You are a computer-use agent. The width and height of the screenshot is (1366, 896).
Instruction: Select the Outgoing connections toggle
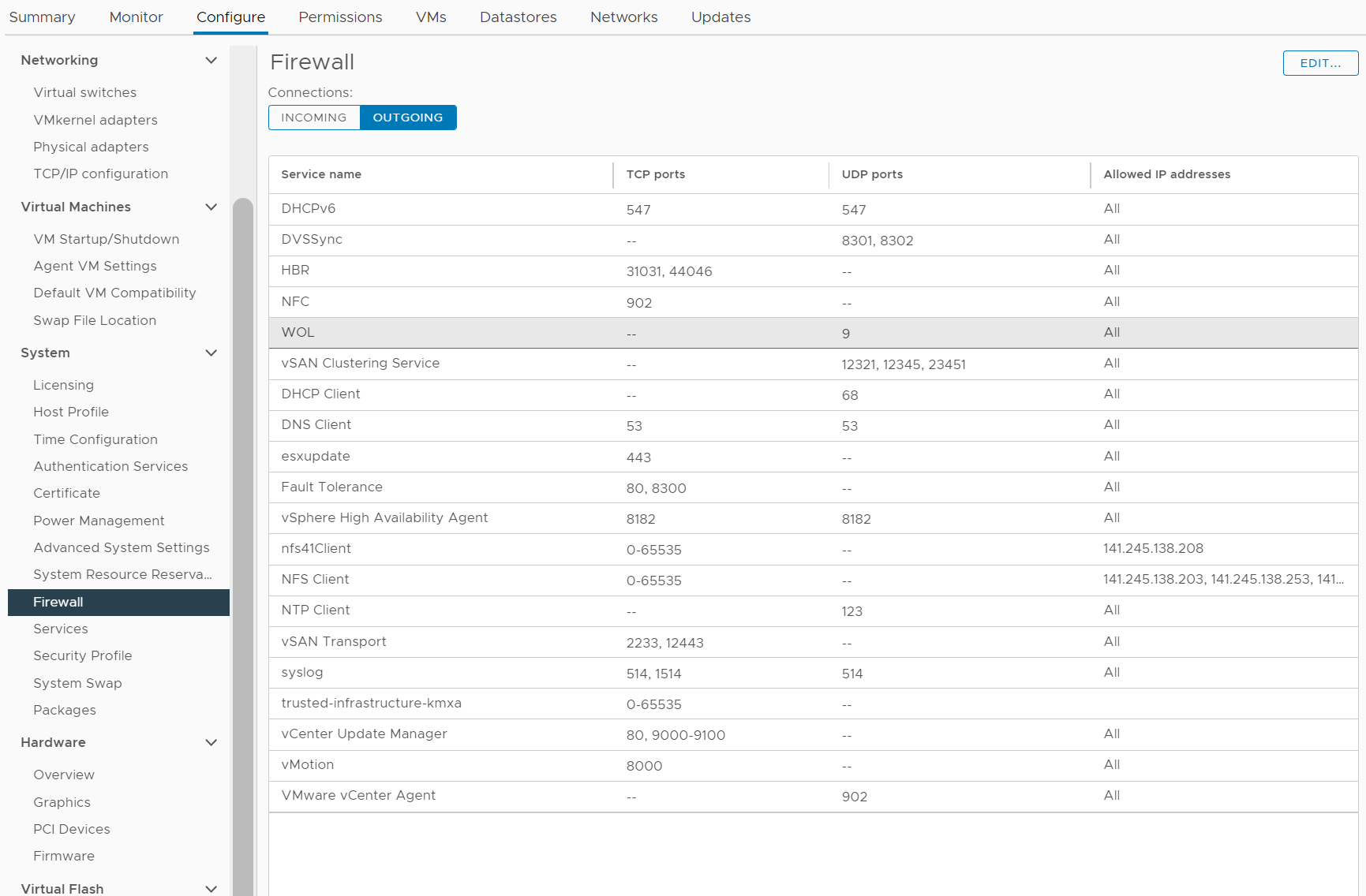(x=407, y=118)
